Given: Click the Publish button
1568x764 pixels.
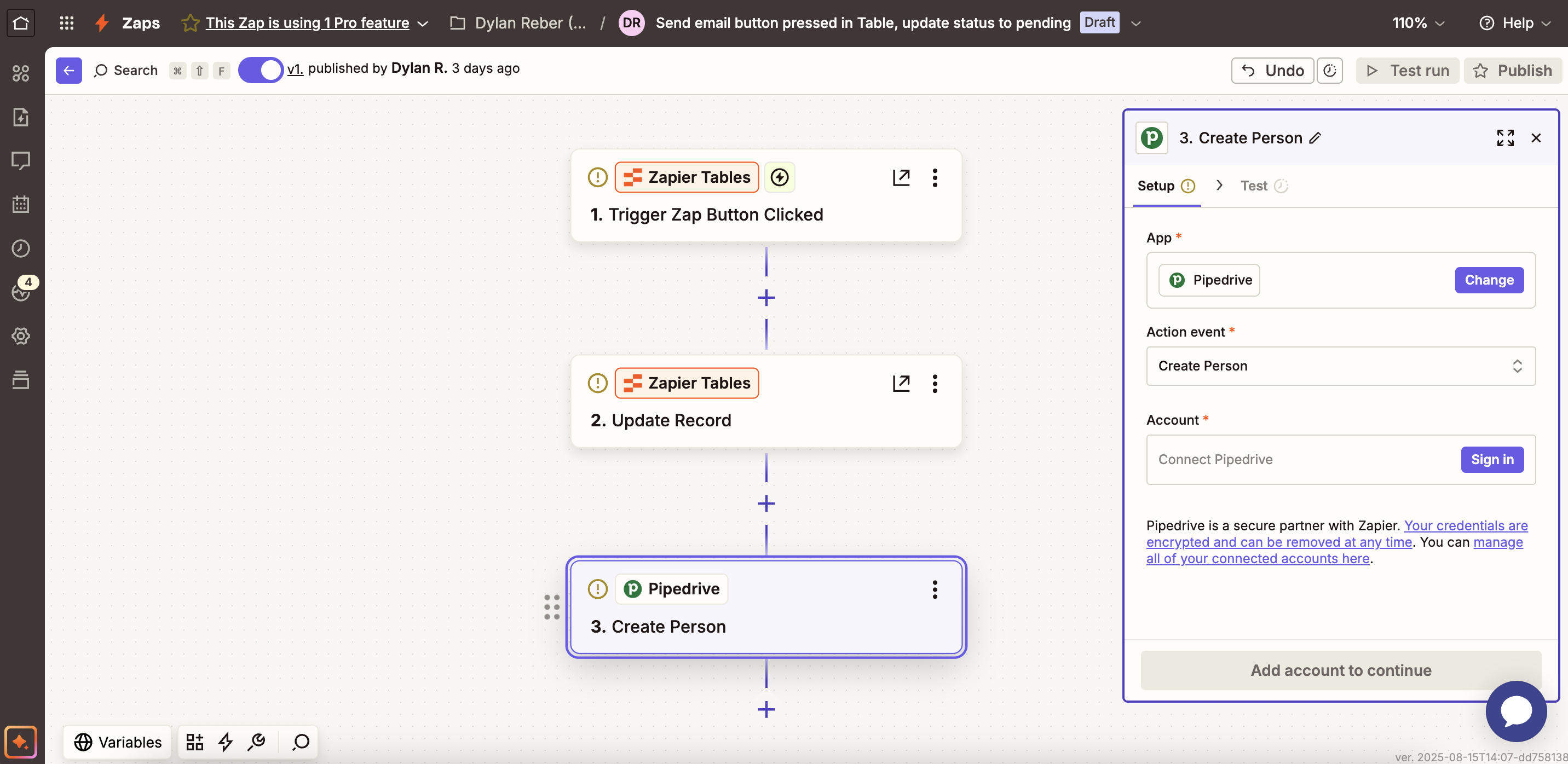Looking at the screenshot, I should coord(1514,70).
